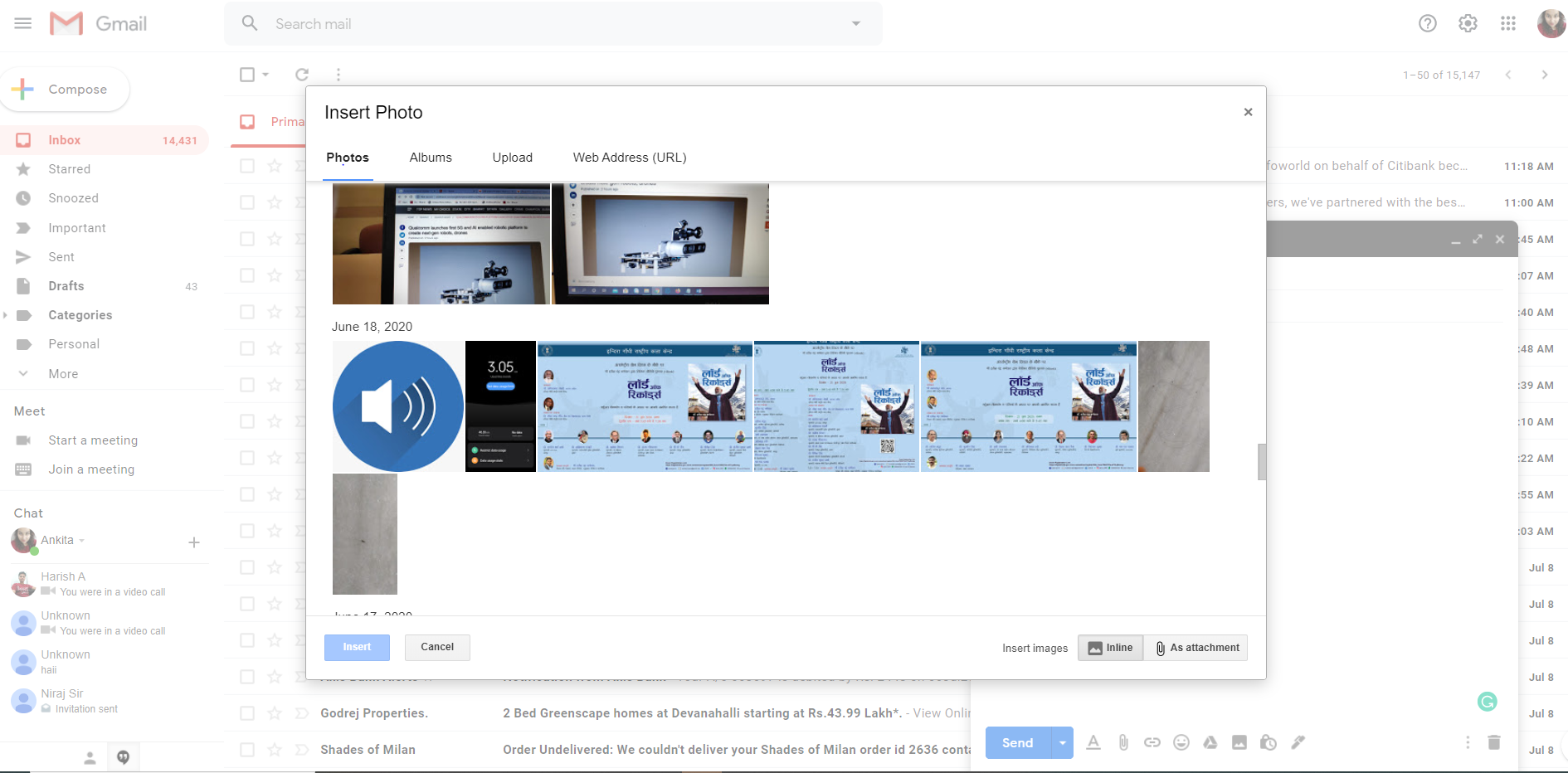
Task: Discard the draft with the trash icon
Action: click(1494, 742)
